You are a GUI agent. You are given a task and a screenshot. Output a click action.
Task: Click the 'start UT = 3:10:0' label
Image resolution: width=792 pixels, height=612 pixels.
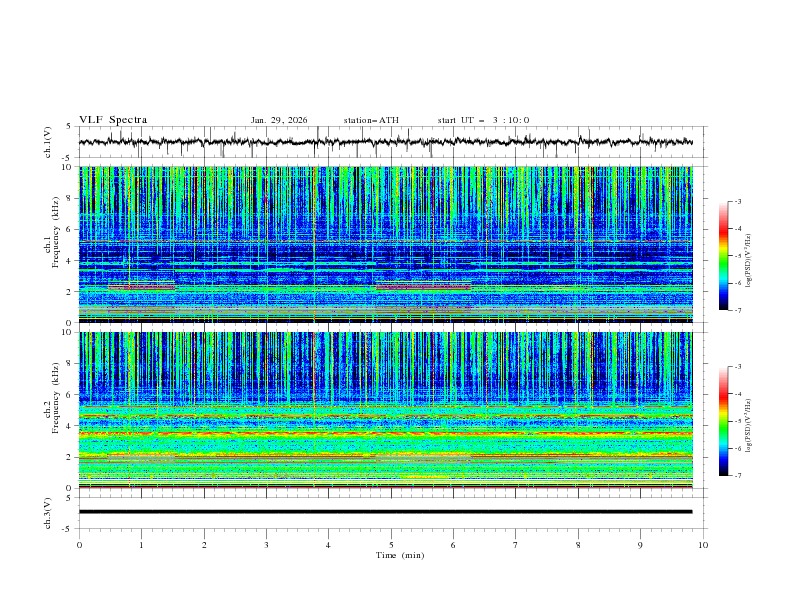coord(483,120)
